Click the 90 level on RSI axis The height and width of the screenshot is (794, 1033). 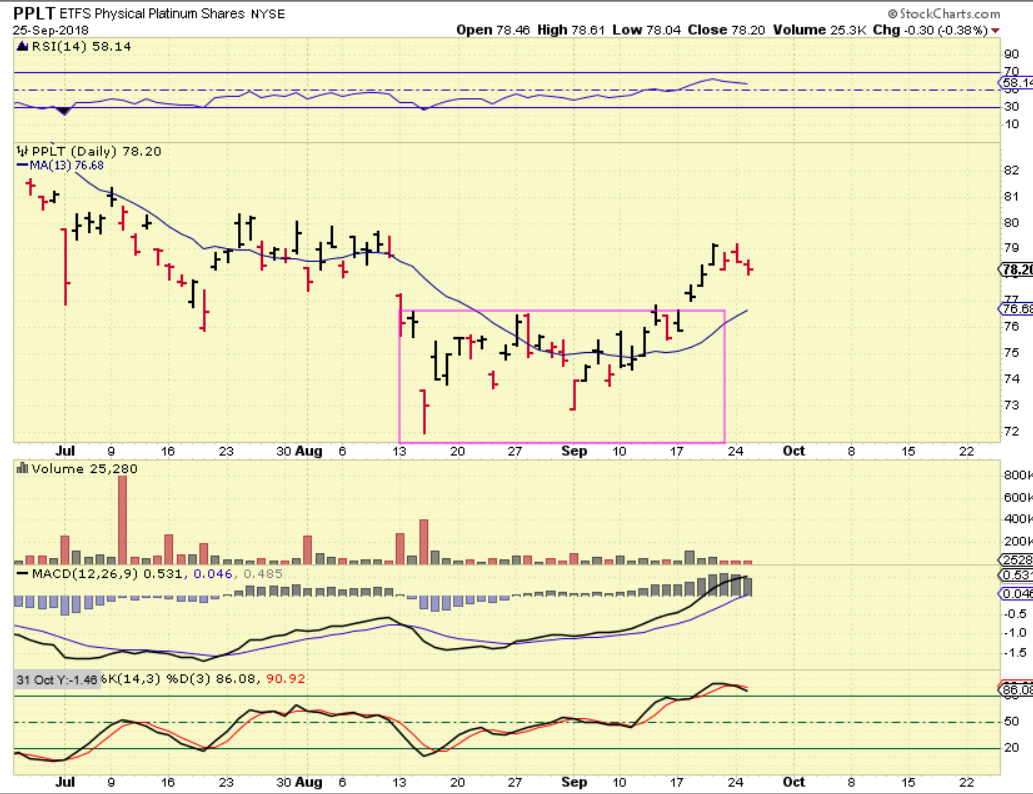(1011, 54)
